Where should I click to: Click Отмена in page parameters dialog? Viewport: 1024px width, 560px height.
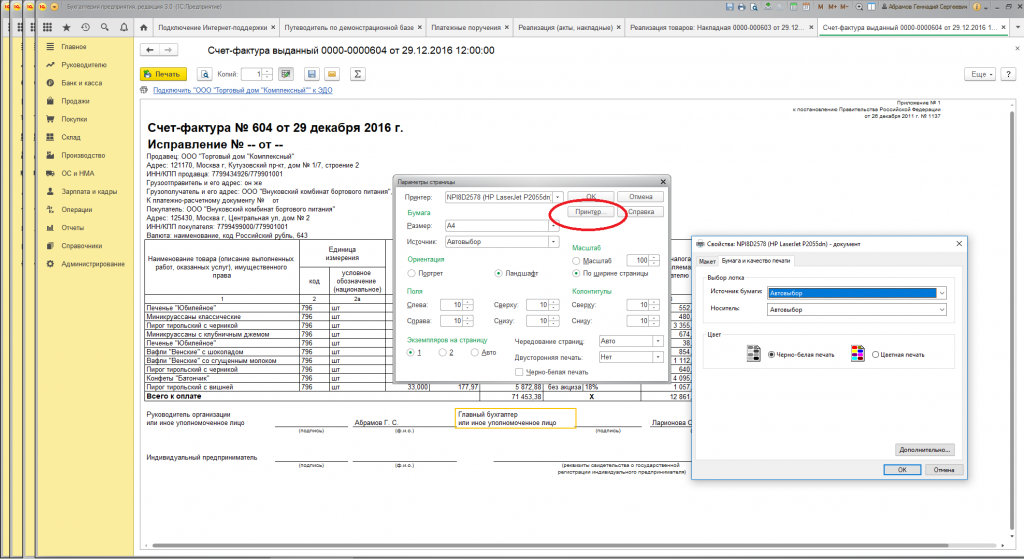(641, 196)
